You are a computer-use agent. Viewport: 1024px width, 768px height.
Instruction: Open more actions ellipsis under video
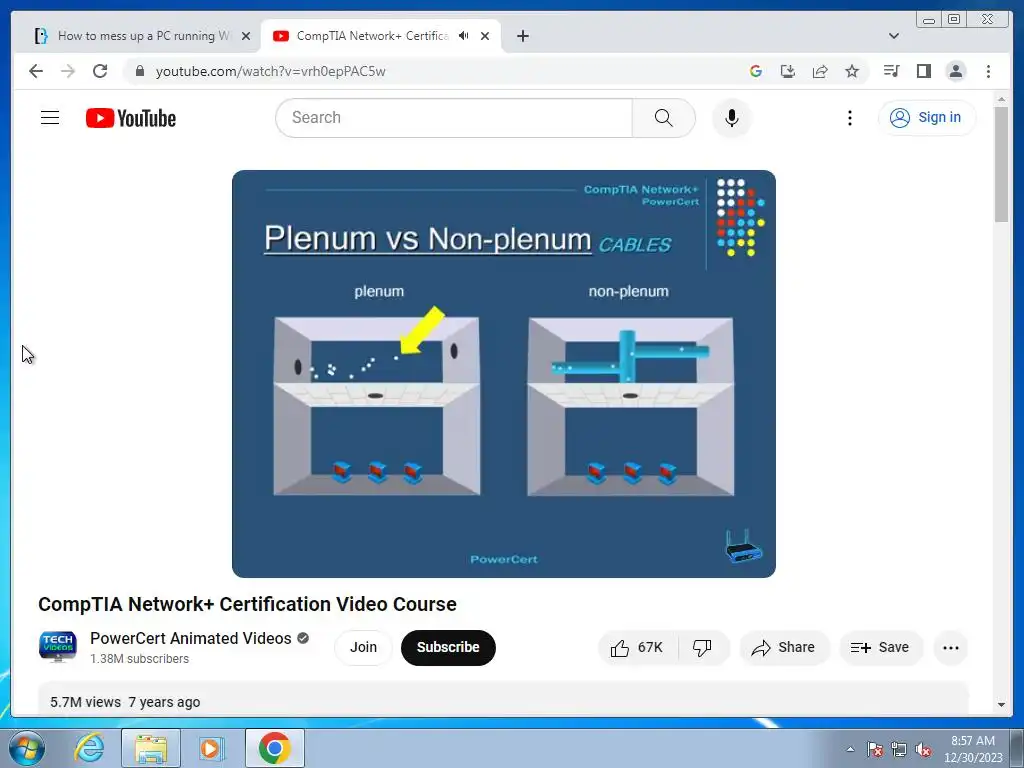tap(950, 647)
